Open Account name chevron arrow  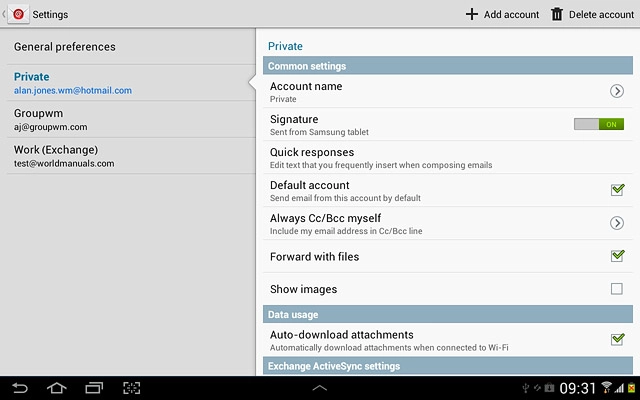click(617, 91)
